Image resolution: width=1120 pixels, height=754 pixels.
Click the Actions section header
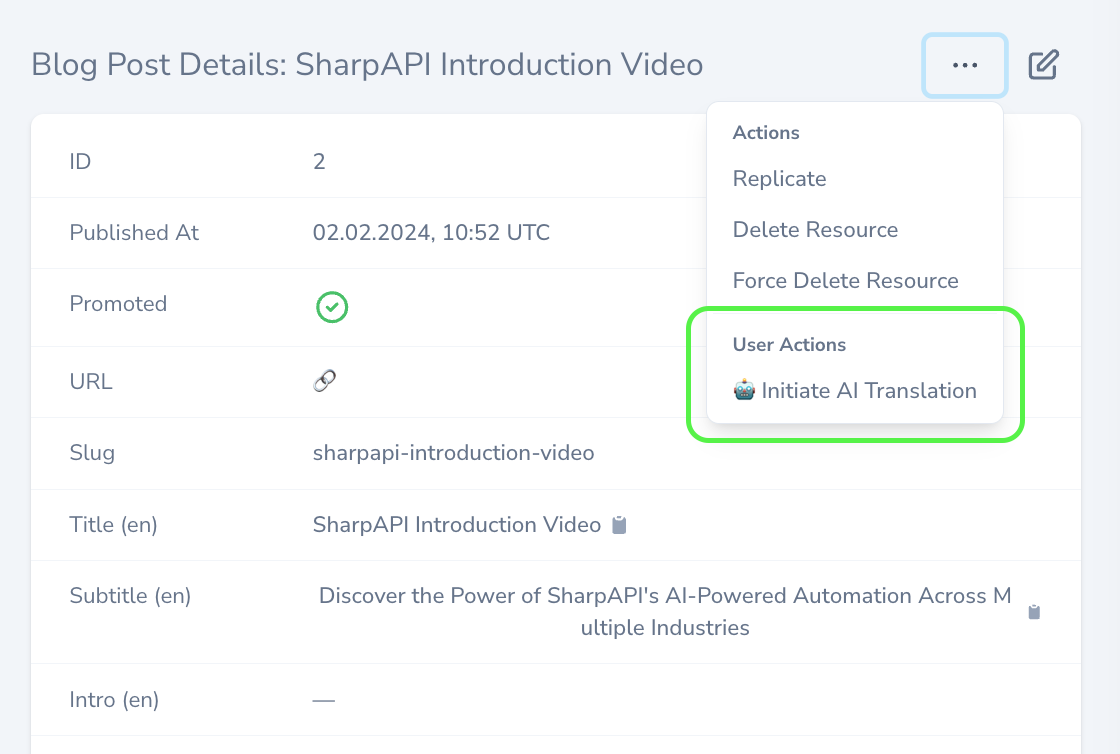coord(766,133)
